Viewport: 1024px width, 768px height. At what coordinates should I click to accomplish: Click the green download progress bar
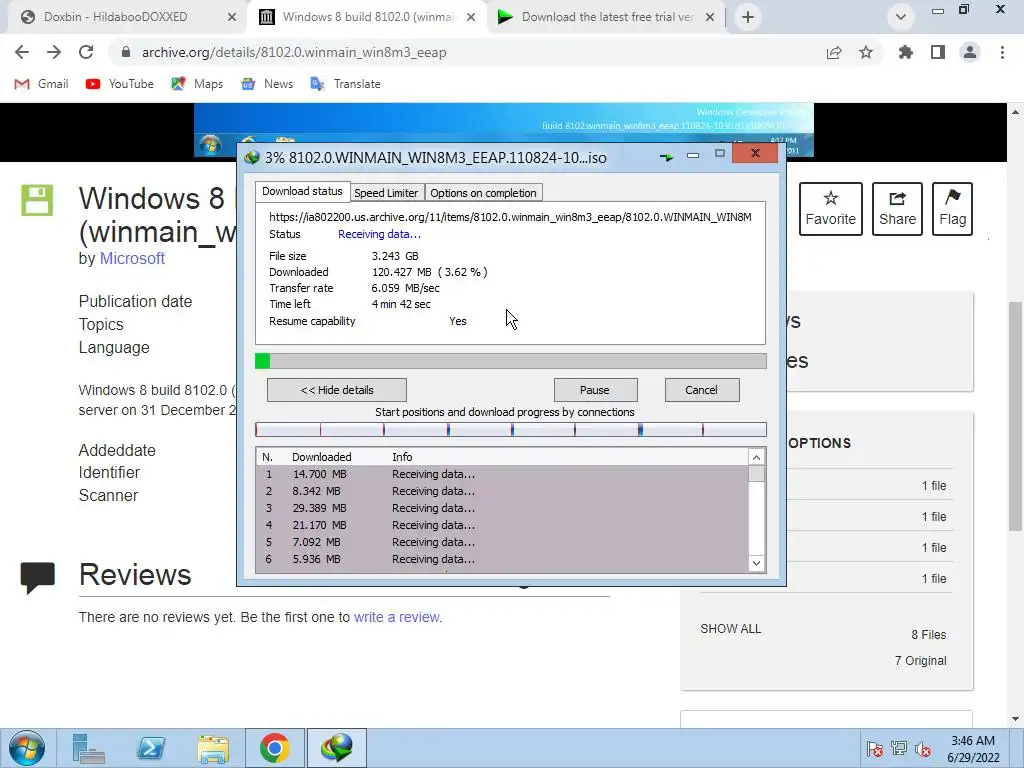(x=511, y=361)
